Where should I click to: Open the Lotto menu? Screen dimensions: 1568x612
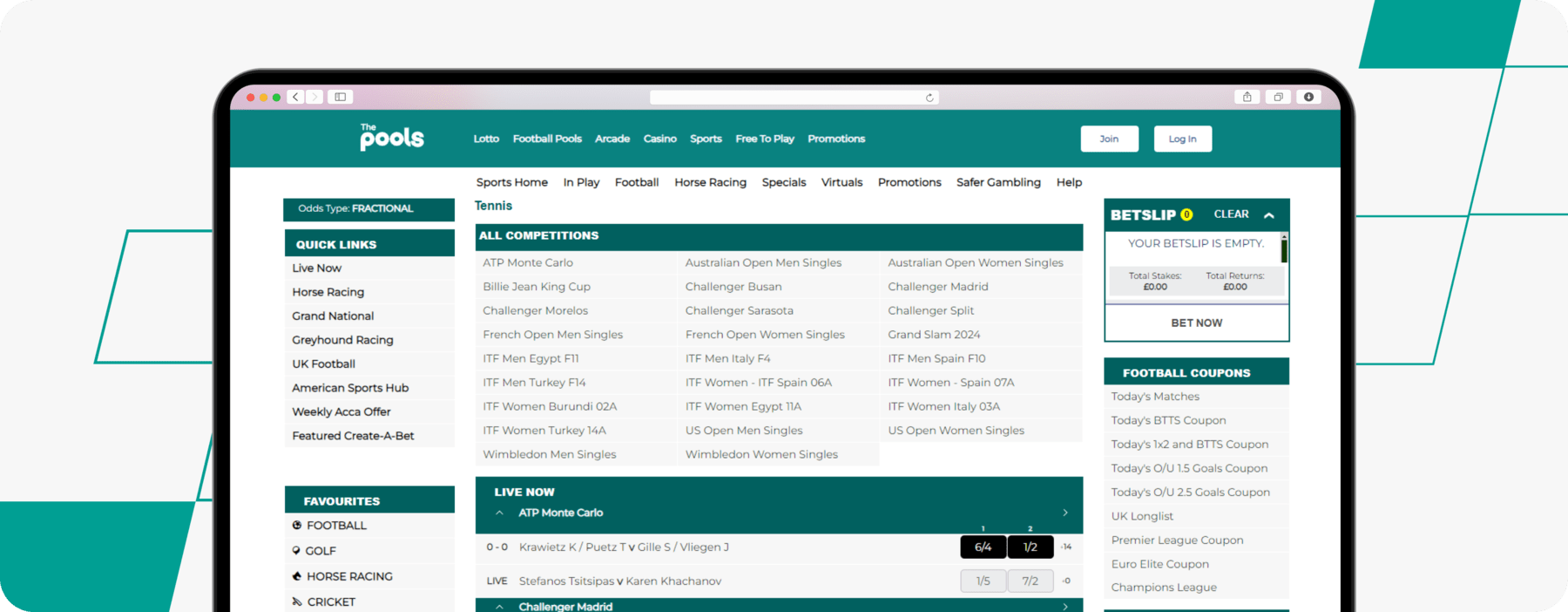[x=486, y=139]
